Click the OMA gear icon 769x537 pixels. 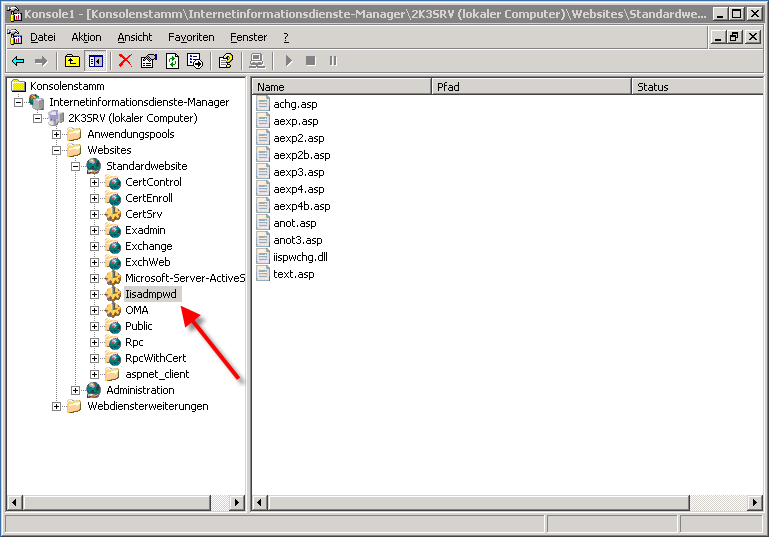pyautogui.click(x=113, y=310)
